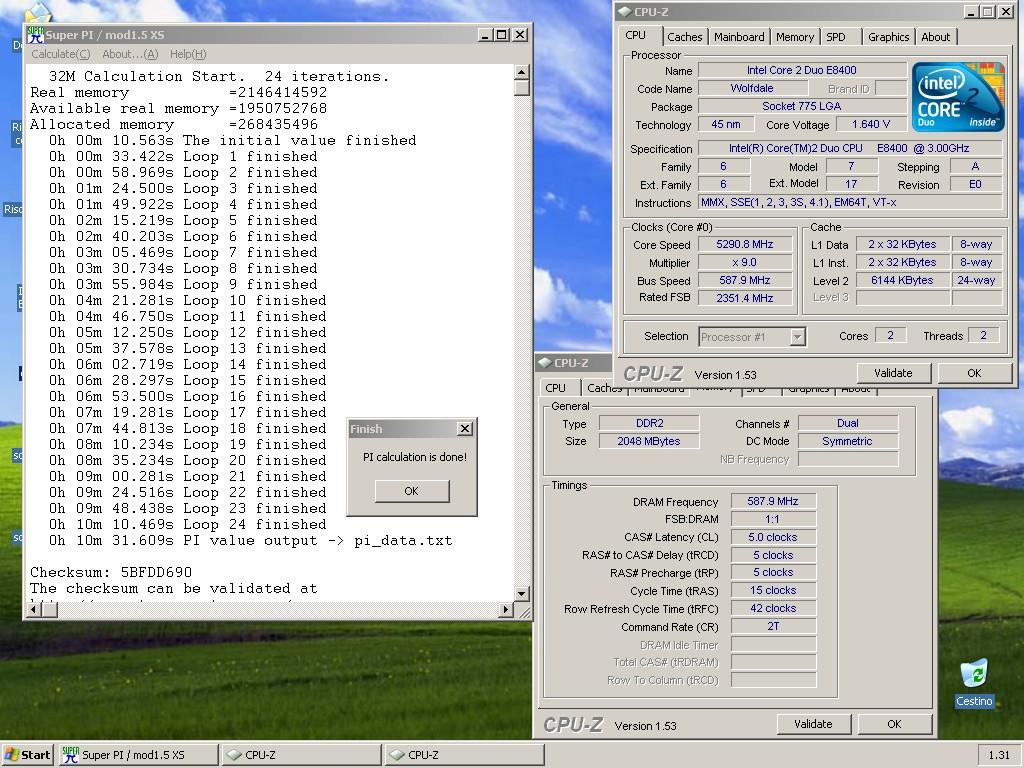Click the Technology value 45 nm
This screenshot has width=1024, height=768.
(x=726, y=124)
